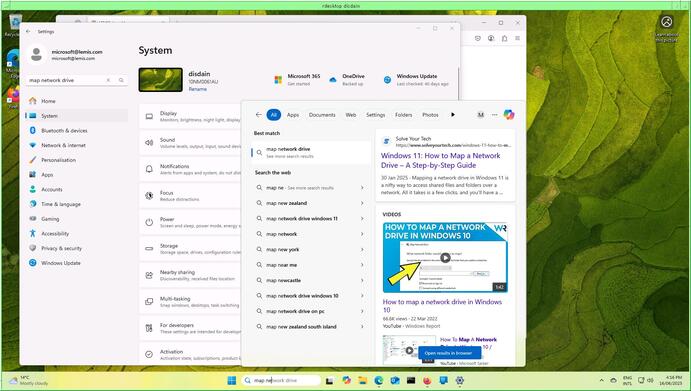
Task: Click the OneDrive cloud tray icon
Action: (613, 380)
